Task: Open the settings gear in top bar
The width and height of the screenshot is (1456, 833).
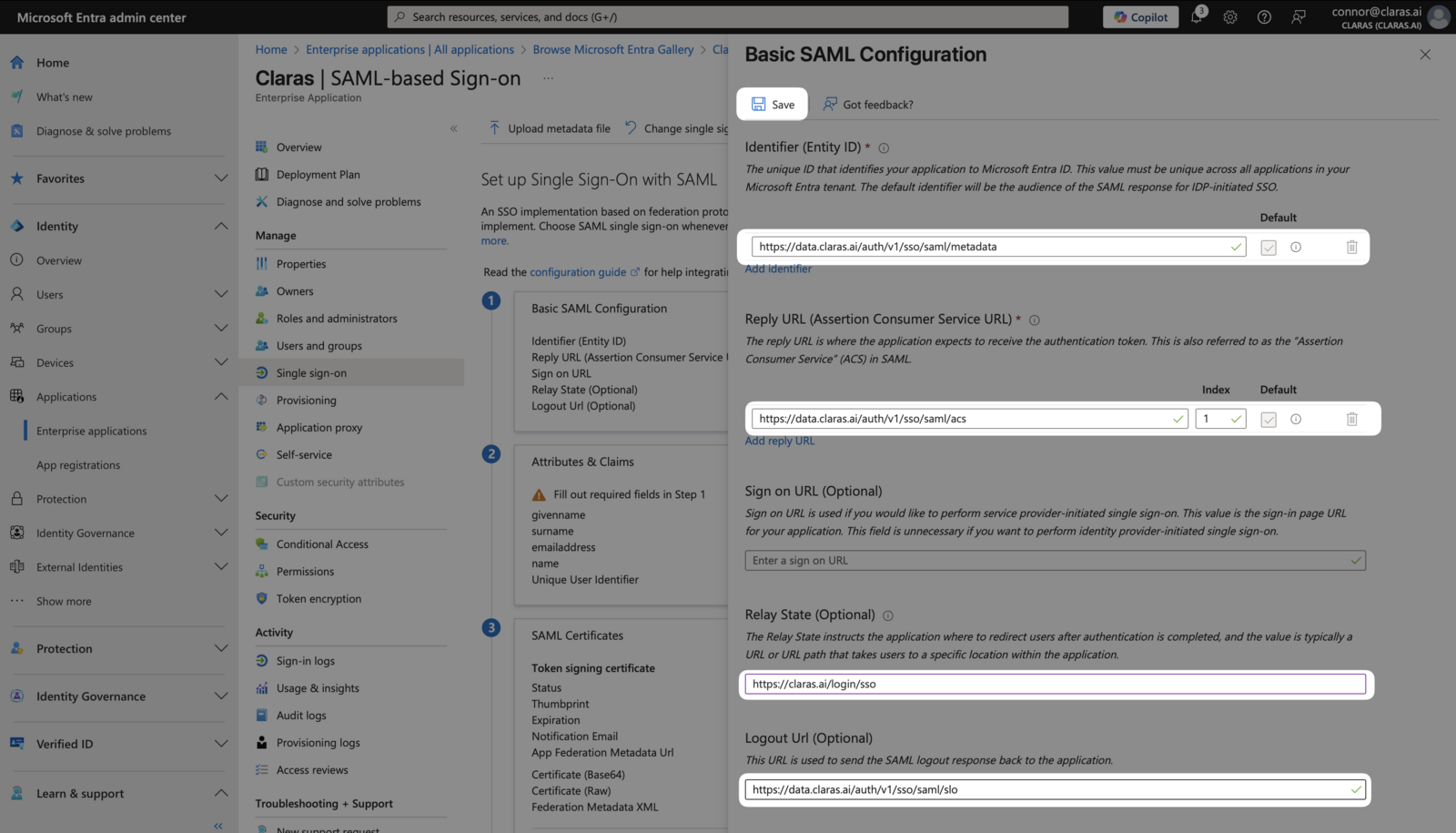Action: (1230, 17)
